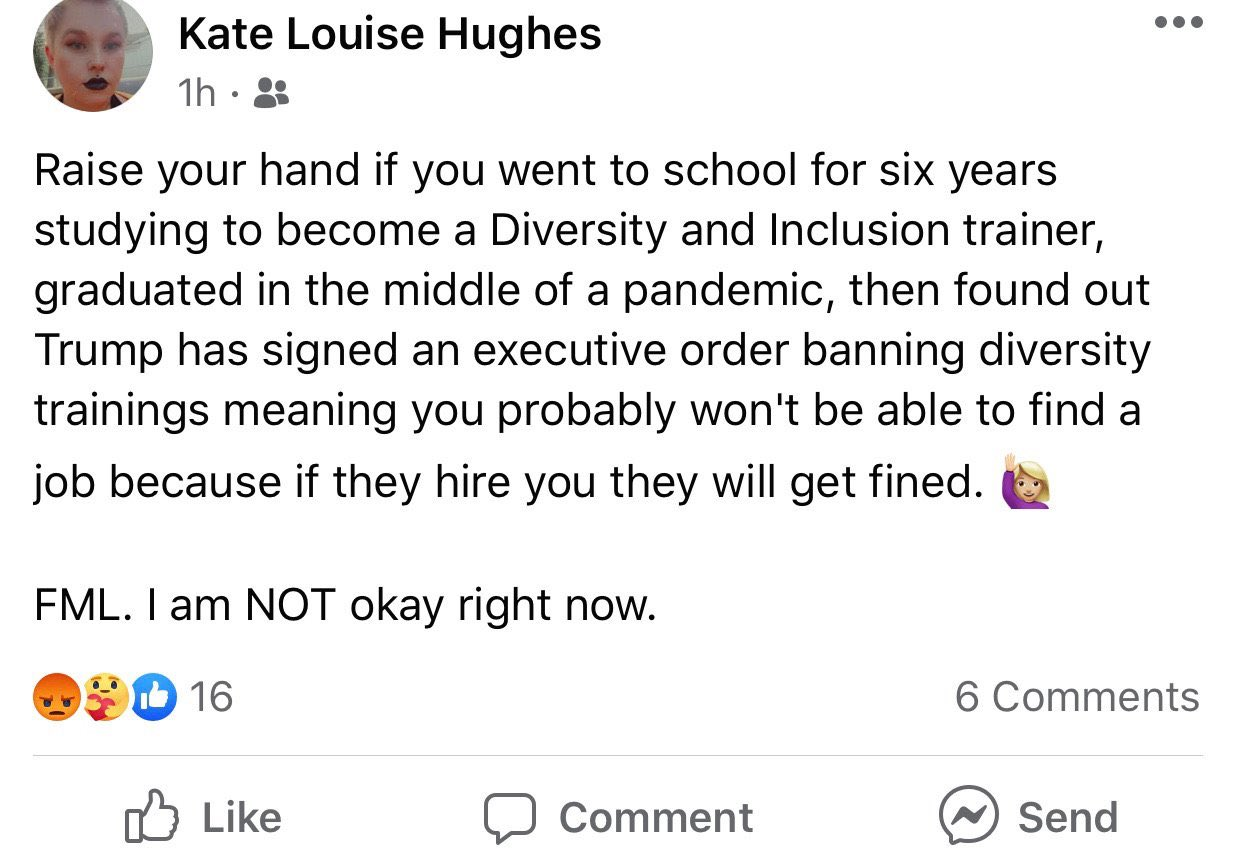This screenshot has width=1239, height=849.
Task: Click the Messenger Send icon
Action: click(x=969, y=816)
